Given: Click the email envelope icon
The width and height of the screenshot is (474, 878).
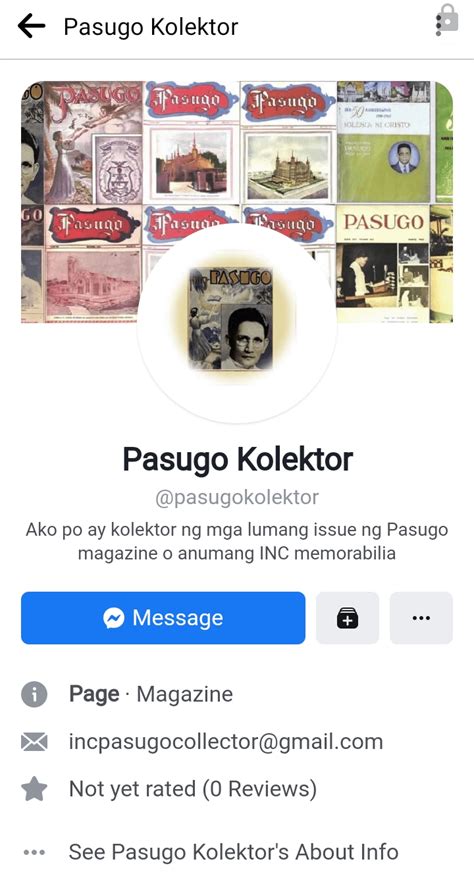Looking at the screenshot, I should click(34, 742).
